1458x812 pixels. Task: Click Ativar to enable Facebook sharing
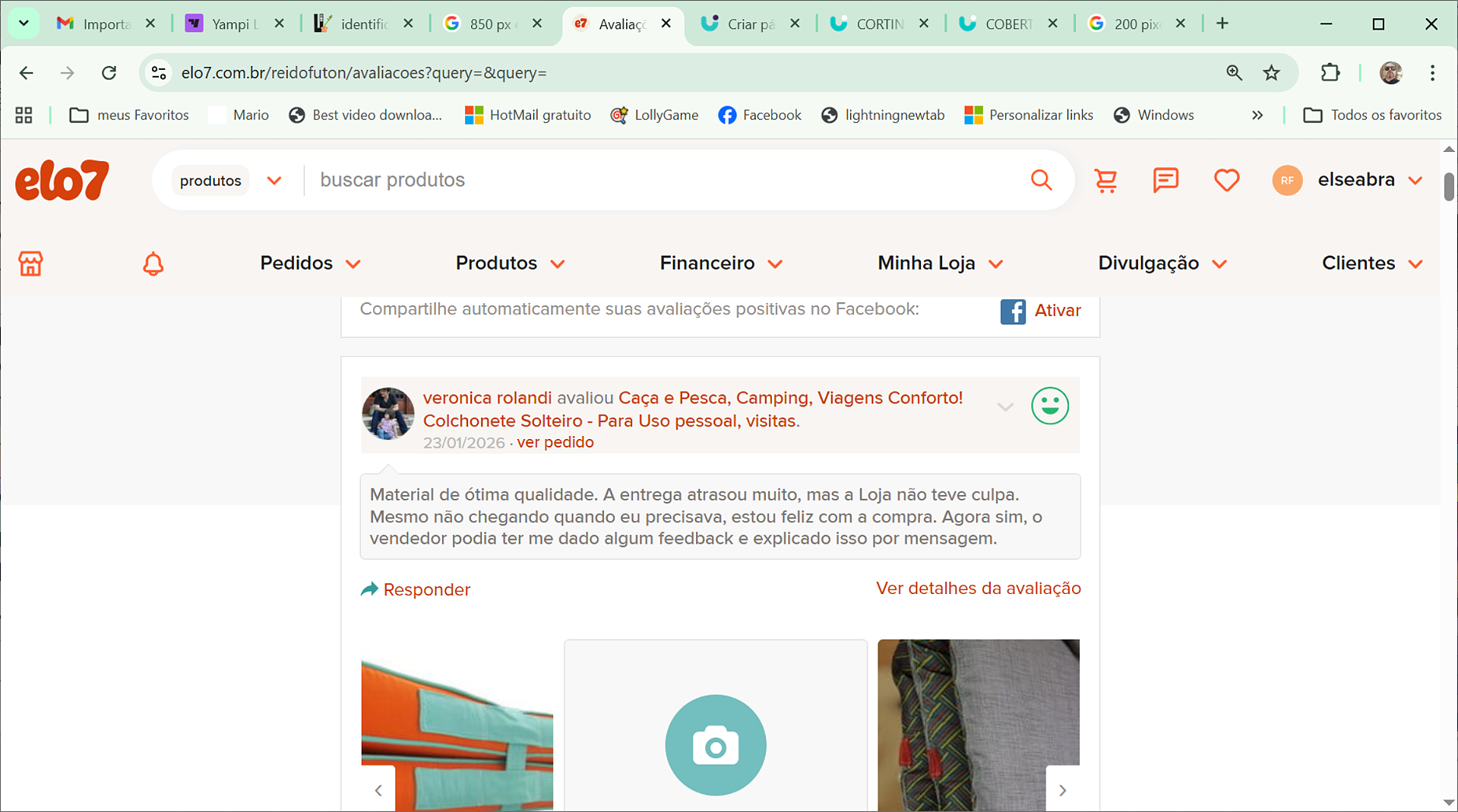point(1057,311)
